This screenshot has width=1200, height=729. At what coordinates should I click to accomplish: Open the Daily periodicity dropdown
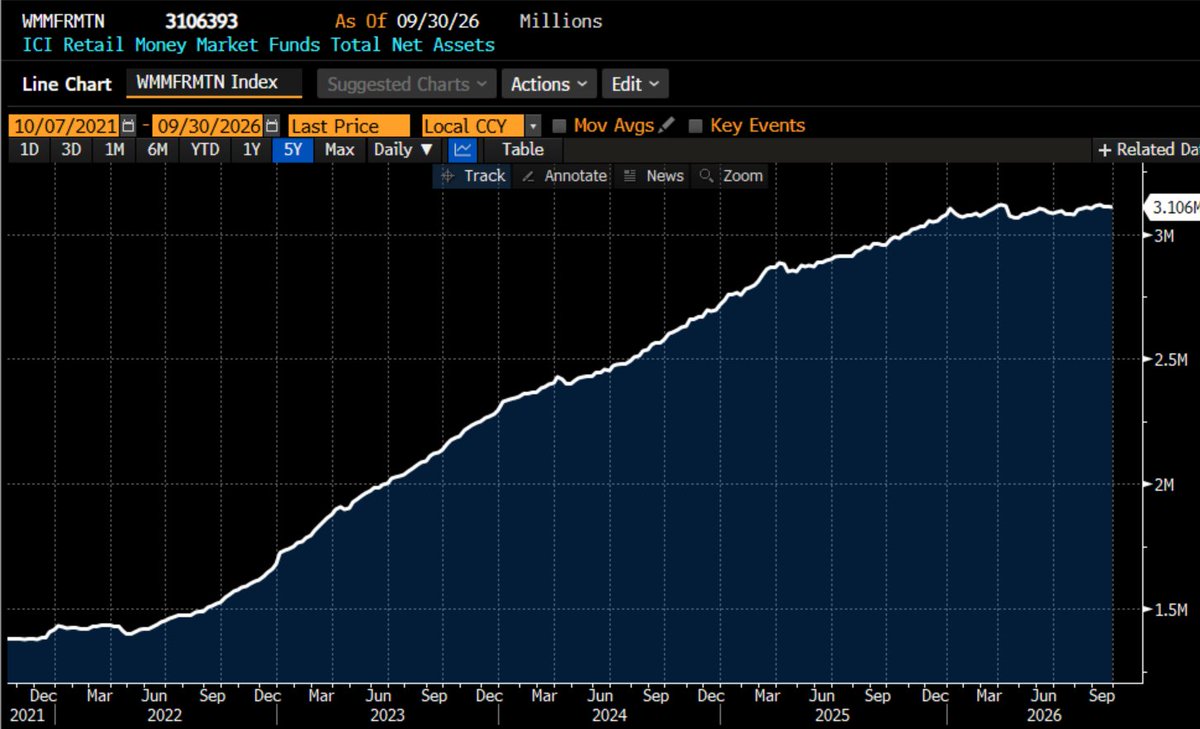click(403, 150)
